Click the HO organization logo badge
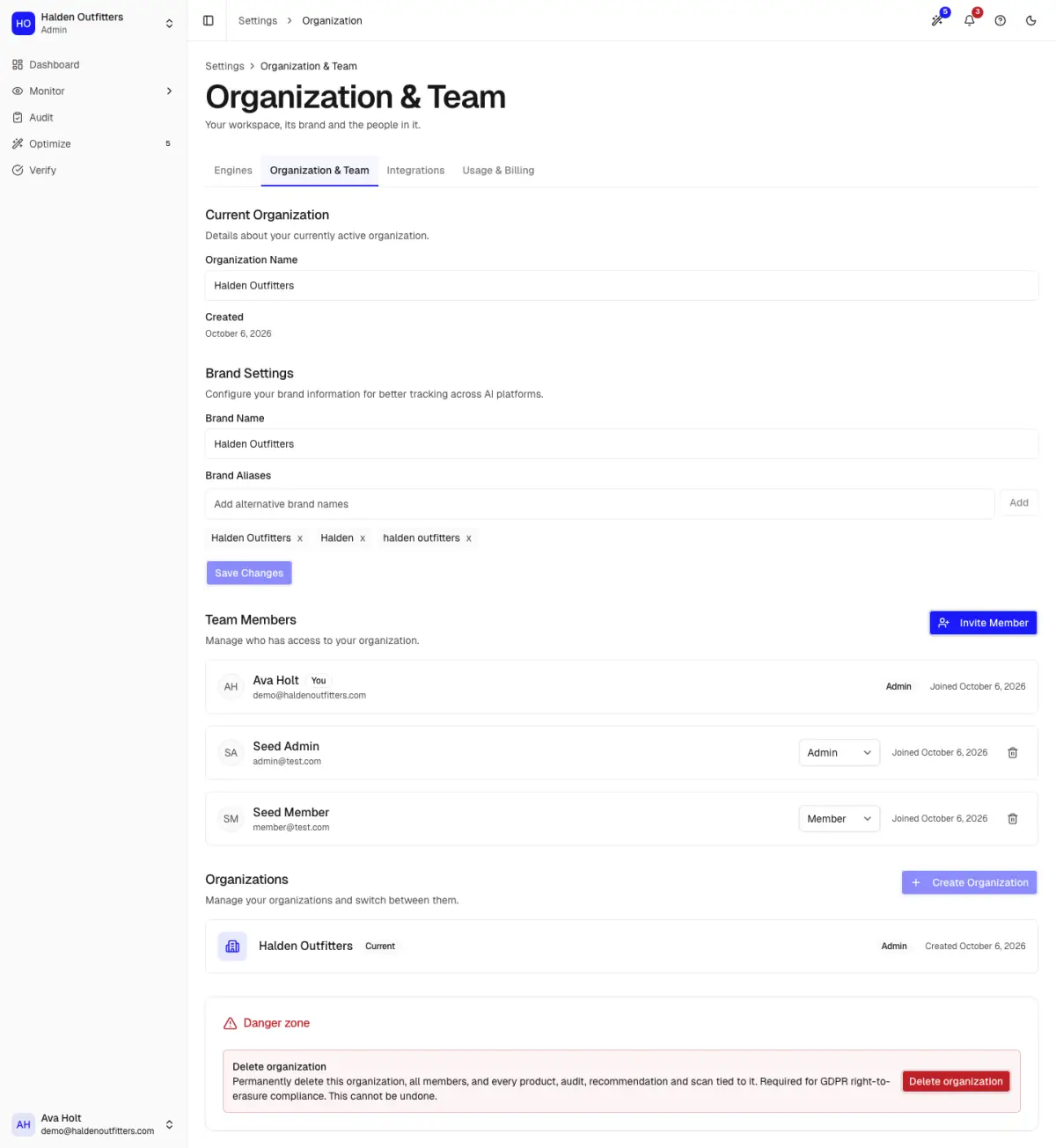This screenshot has height=1148, width=1056. [23, 23]
